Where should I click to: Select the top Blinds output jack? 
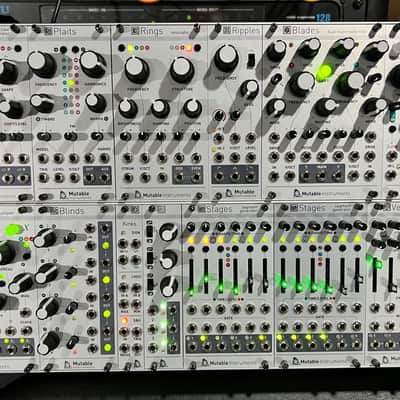coord(106,228)
